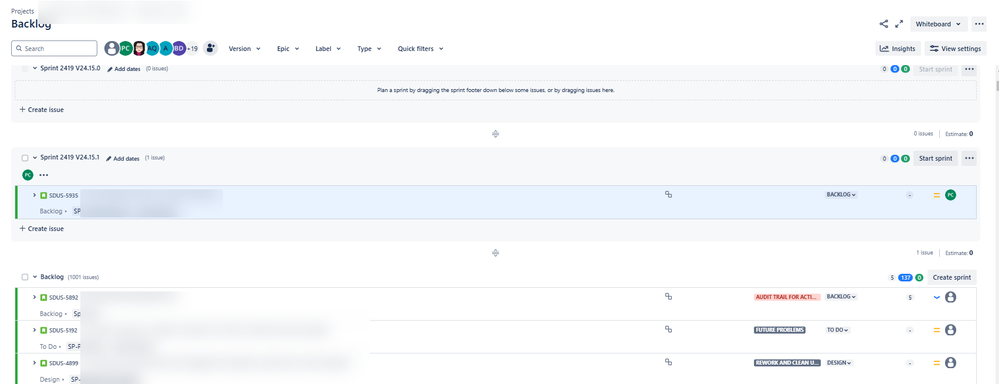Open issue SDUS-5935
Image resolution: width=999 pixels, height=384 pixels.
click(x=64, y=196)
